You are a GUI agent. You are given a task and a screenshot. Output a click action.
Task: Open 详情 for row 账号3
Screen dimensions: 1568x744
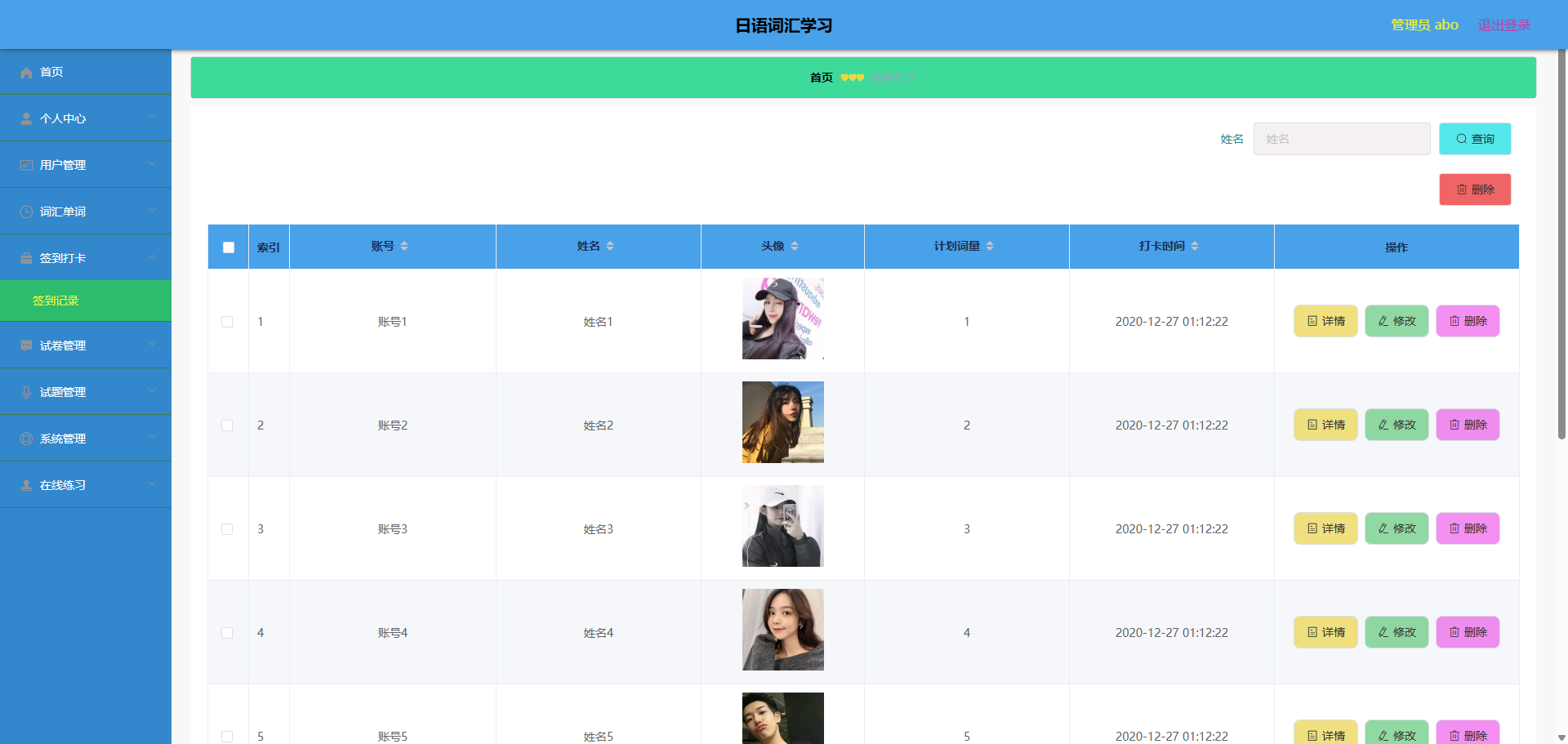tap(1325, 528)
